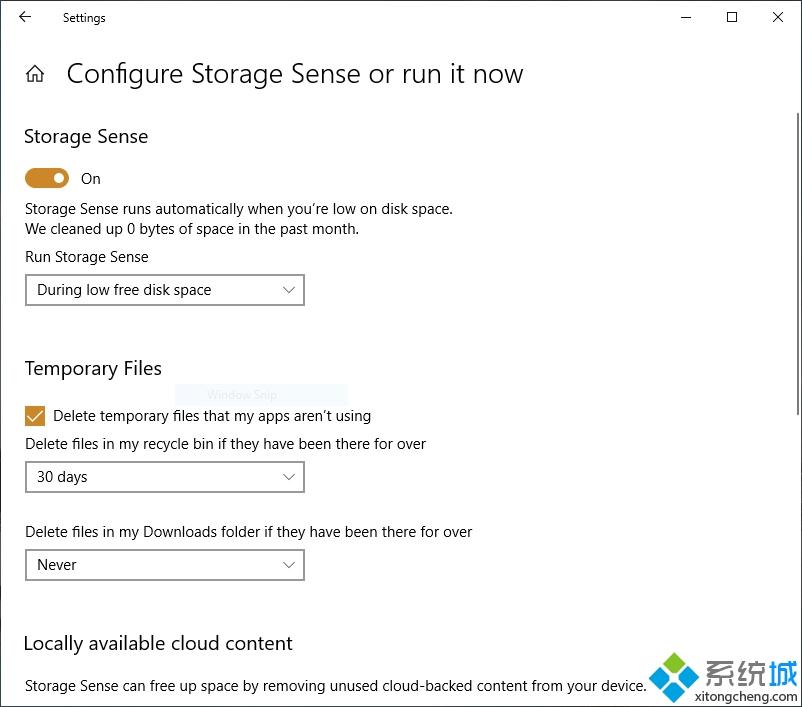
Task: Open the Run Storage Sense dropdown
Action: click(165, 290)
